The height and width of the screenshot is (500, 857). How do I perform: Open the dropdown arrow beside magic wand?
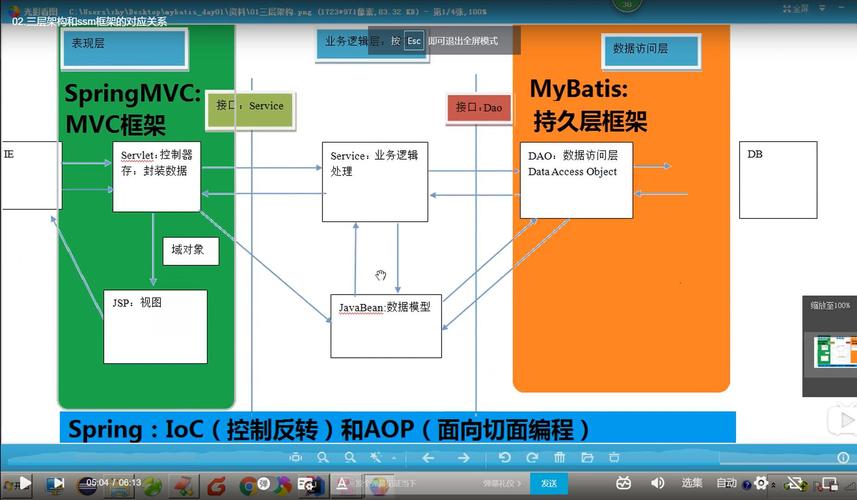[394, 458]
